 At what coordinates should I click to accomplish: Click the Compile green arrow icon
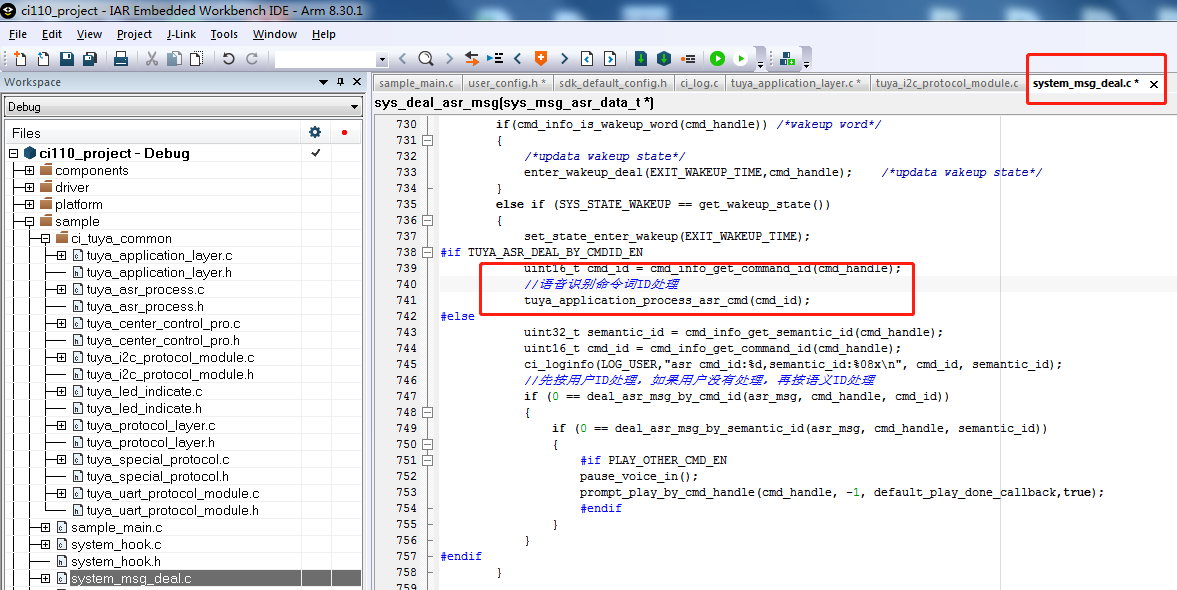coord(641,59)
